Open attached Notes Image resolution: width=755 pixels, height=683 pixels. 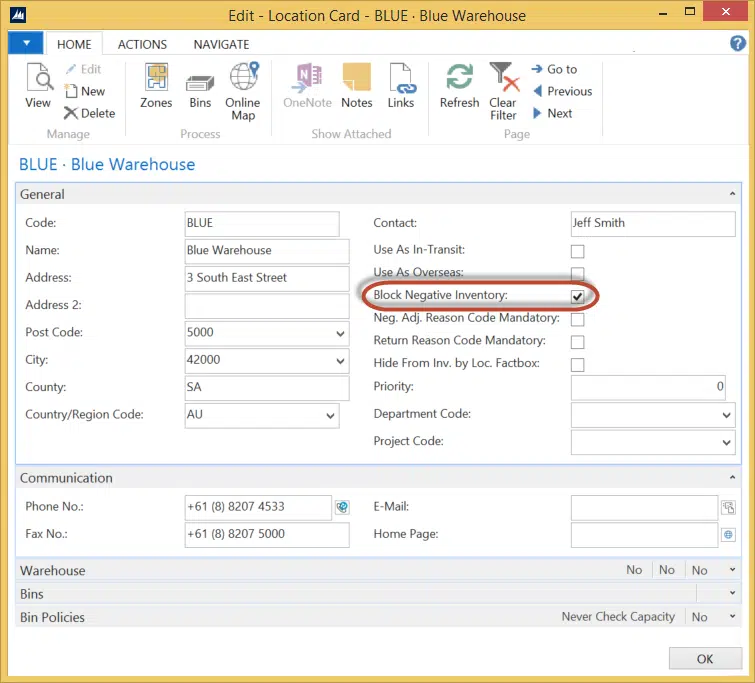[357, 86]
